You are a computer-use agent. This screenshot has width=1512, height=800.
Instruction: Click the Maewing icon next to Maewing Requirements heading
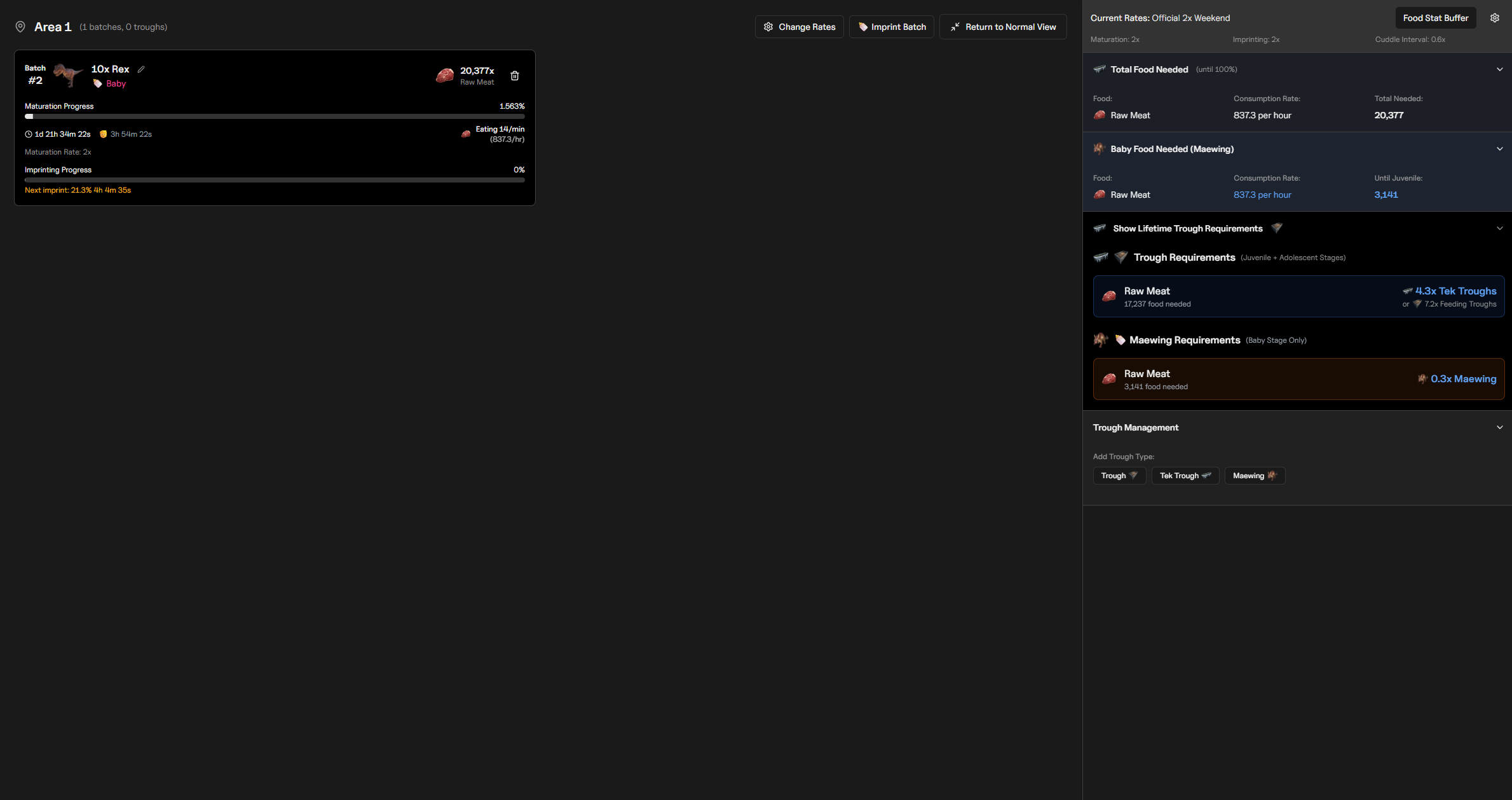click(x=1101, y=340)
